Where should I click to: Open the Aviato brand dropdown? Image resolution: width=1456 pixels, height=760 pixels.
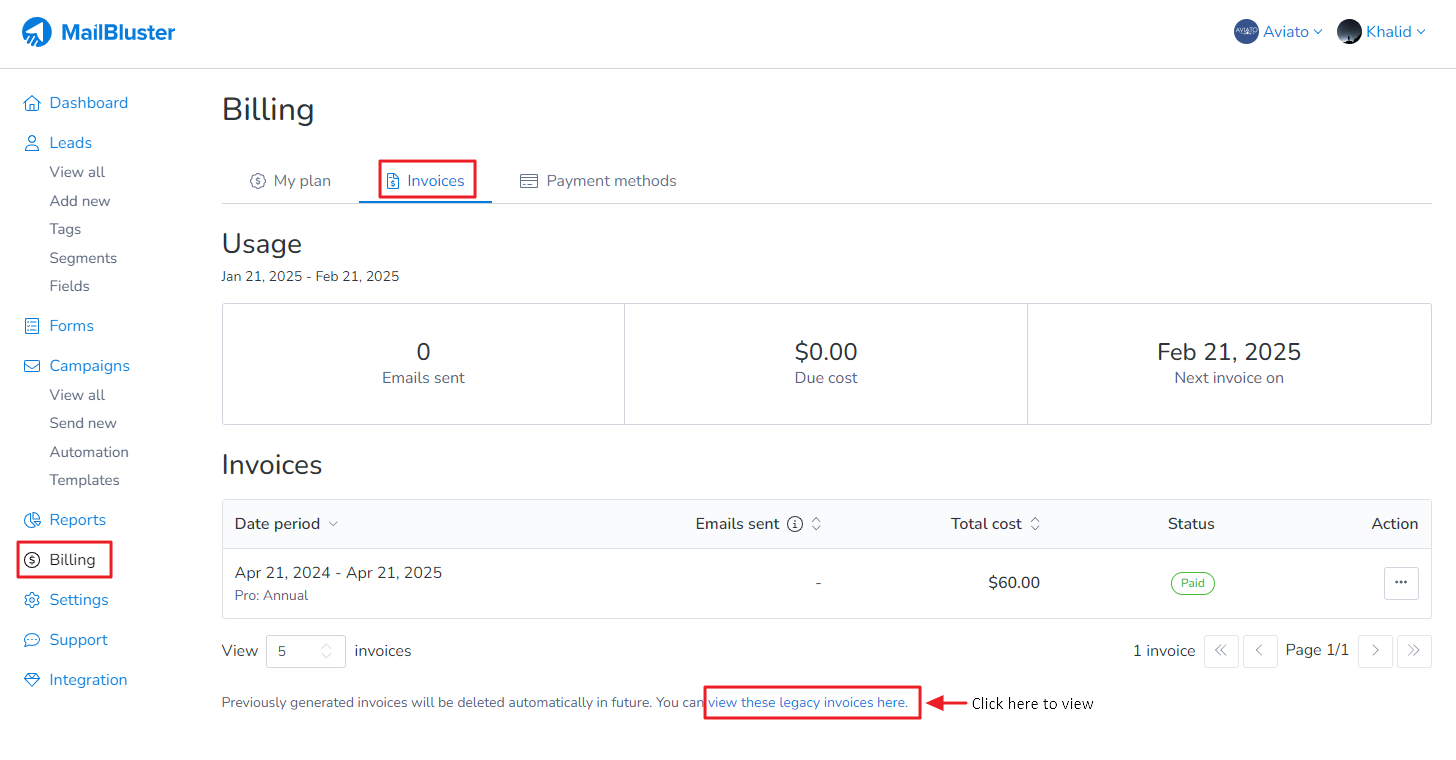click(1278, 32)
